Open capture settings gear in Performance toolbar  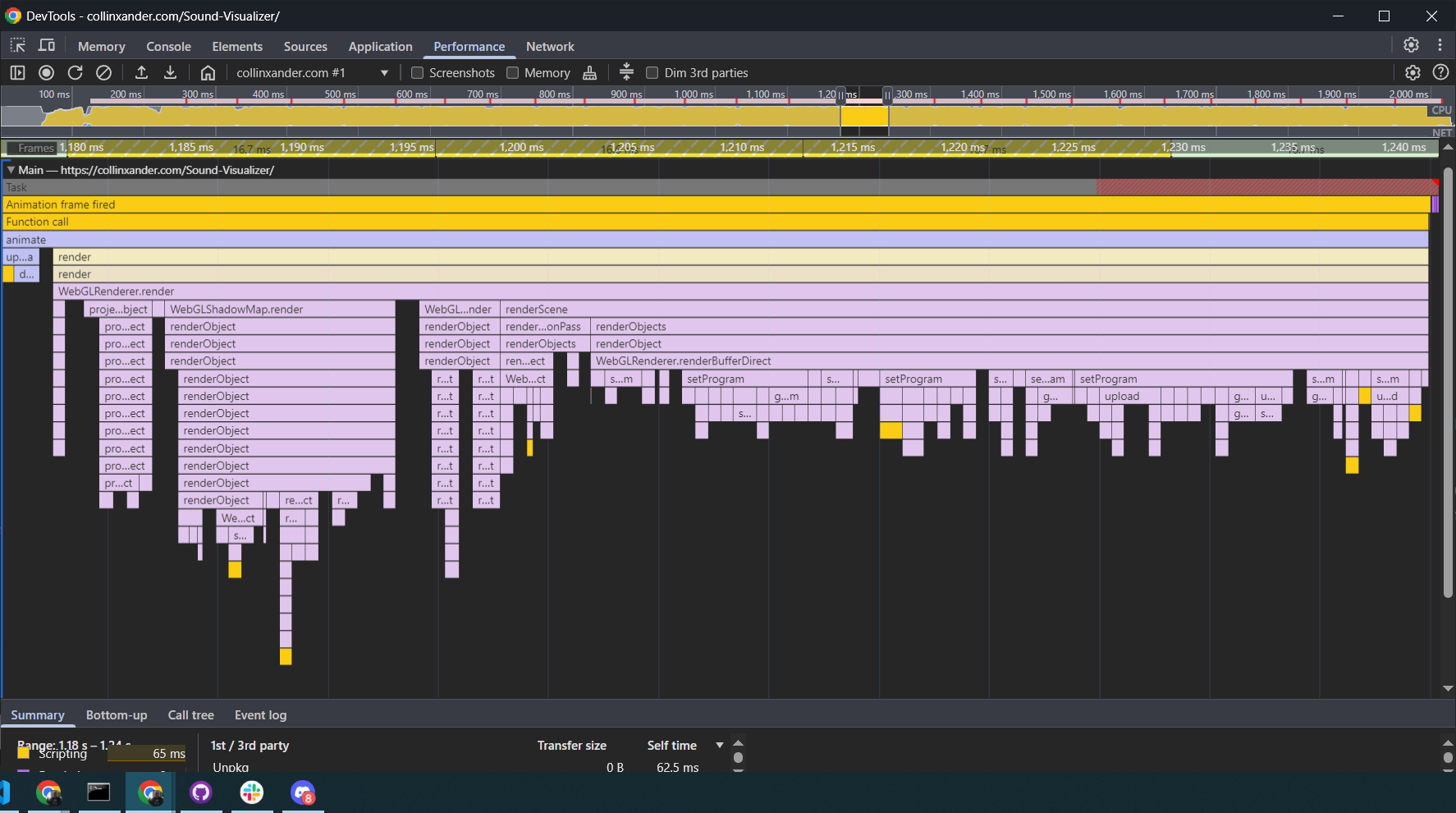[x=1413, y=73]
